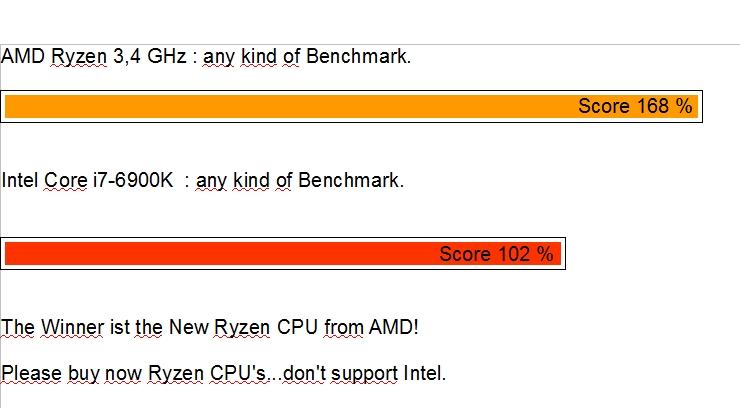Click the word 'Intel' before 'Core'
The height and width of the screenshot is (408, 740).
[20, 180]
